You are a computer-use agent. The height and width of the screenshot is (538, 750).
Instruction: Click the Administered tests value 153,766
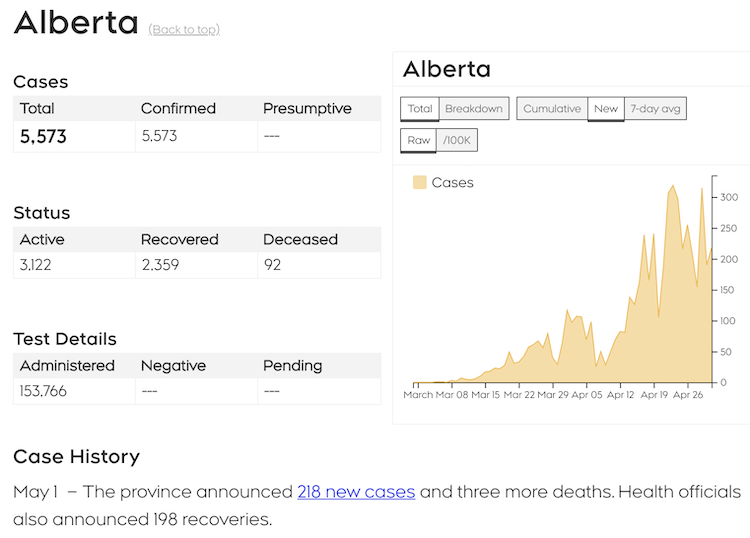click(43, 391)
